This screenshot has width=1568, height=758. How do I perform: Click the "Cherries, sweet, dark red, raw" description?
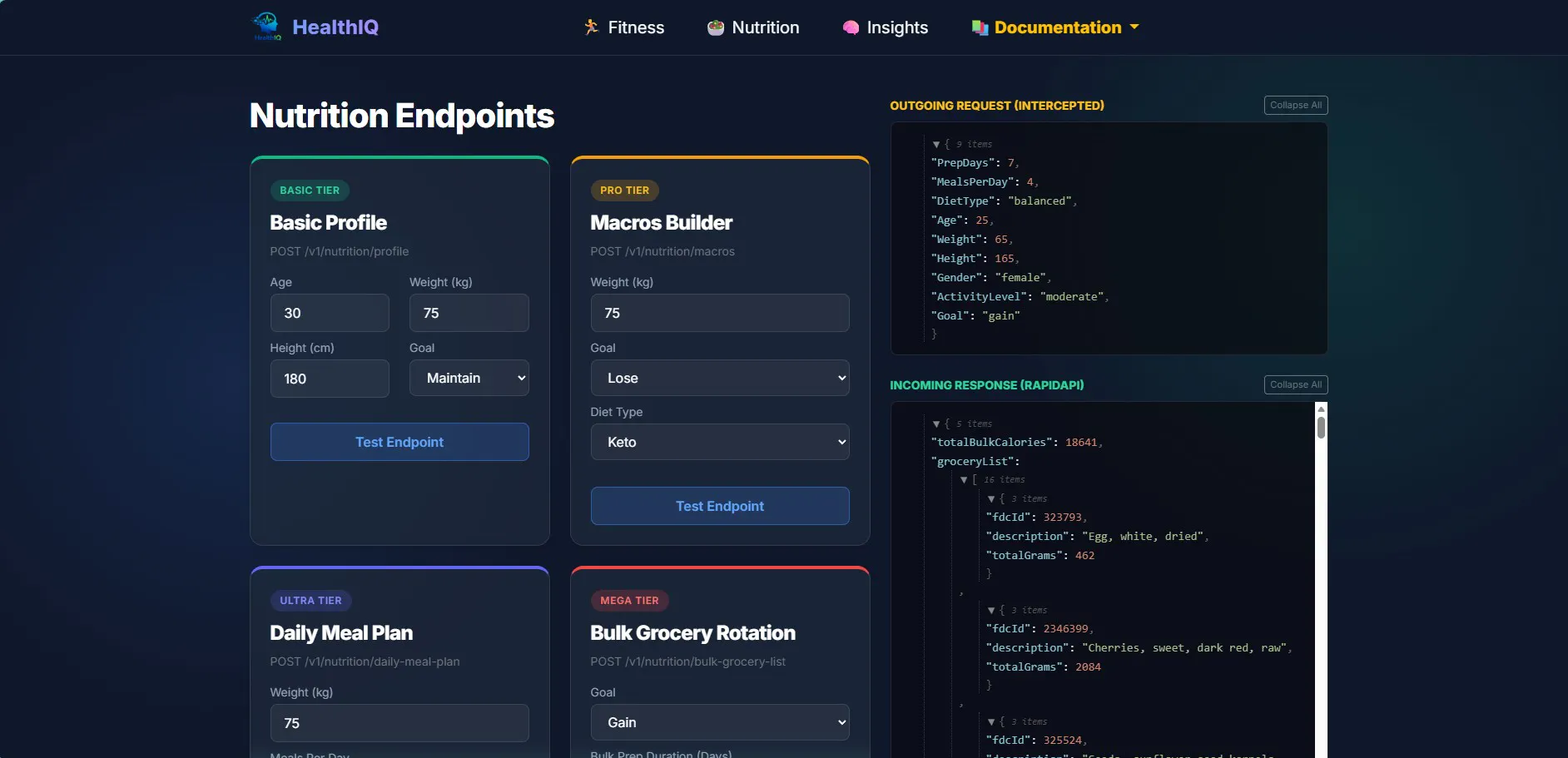1139,648
